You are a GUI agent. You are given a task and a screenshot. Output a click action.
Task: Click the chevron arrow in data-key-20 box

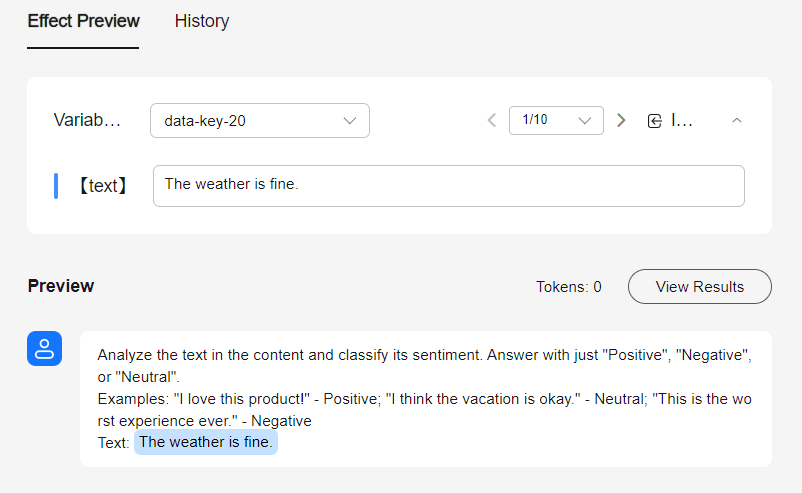[350, 121]
